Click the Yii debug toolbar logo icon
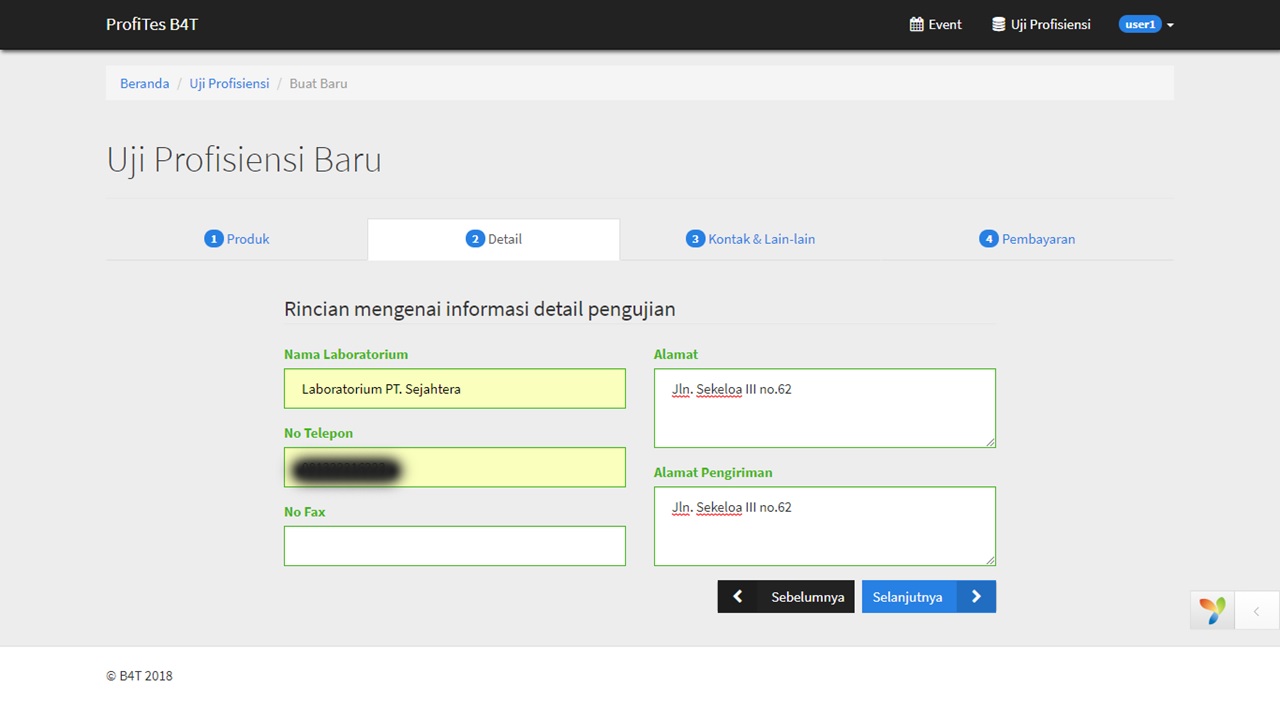This screenshot has width=1280, height=702. [x=1212, y=610]
